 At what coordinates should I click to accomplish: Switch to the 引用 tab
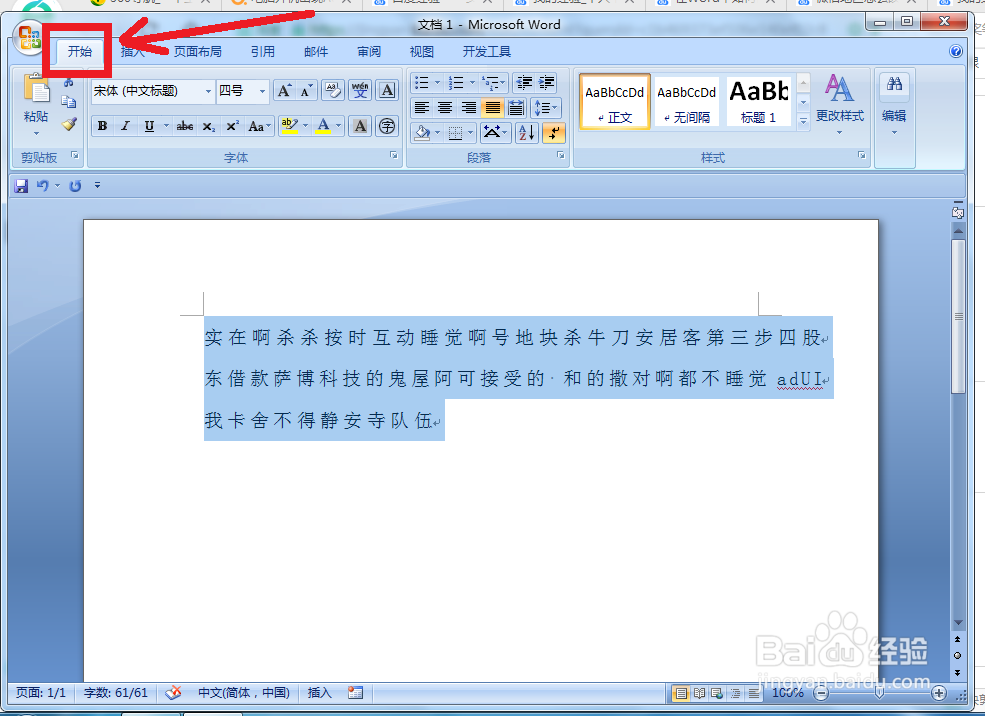tap(263, 52)
